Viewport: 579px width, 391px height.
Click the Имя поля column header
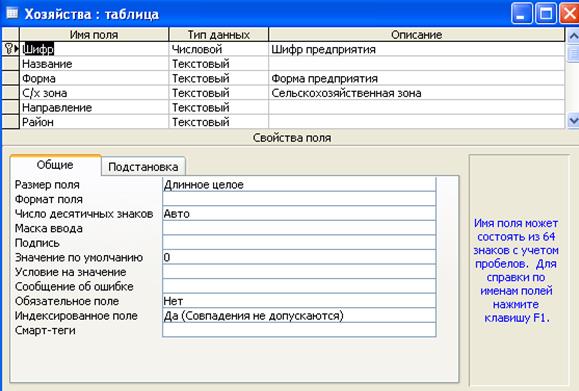(94, 35)
